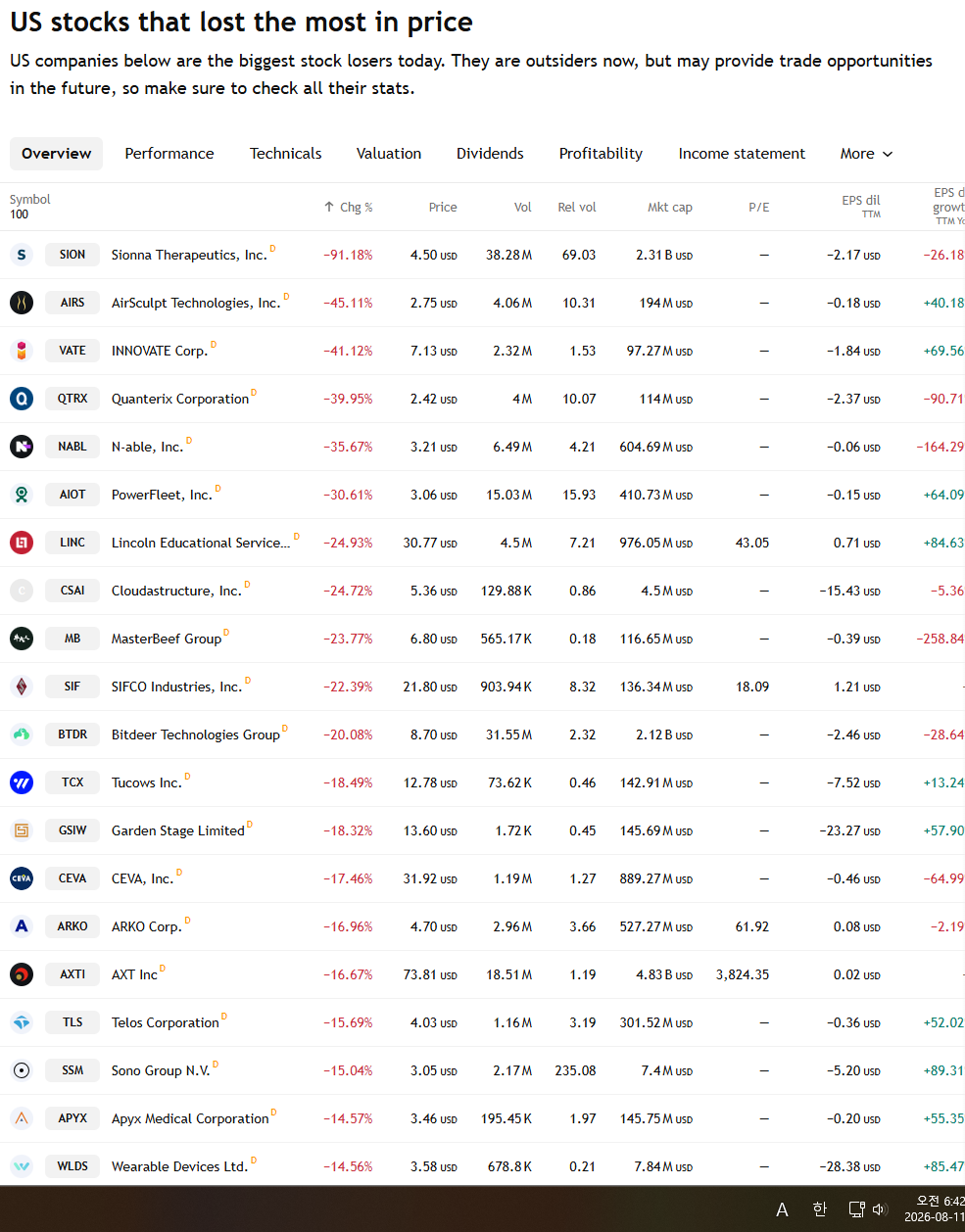This screenshot has width=965, height=1232.
Task: Select the SSM Sono Group logo icon
Action: 22,1070
